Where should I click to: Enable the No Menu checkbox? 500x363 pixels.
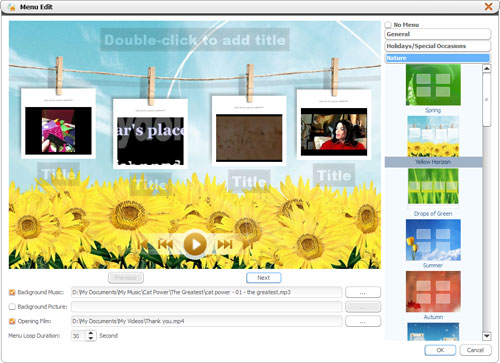point(388,25)
